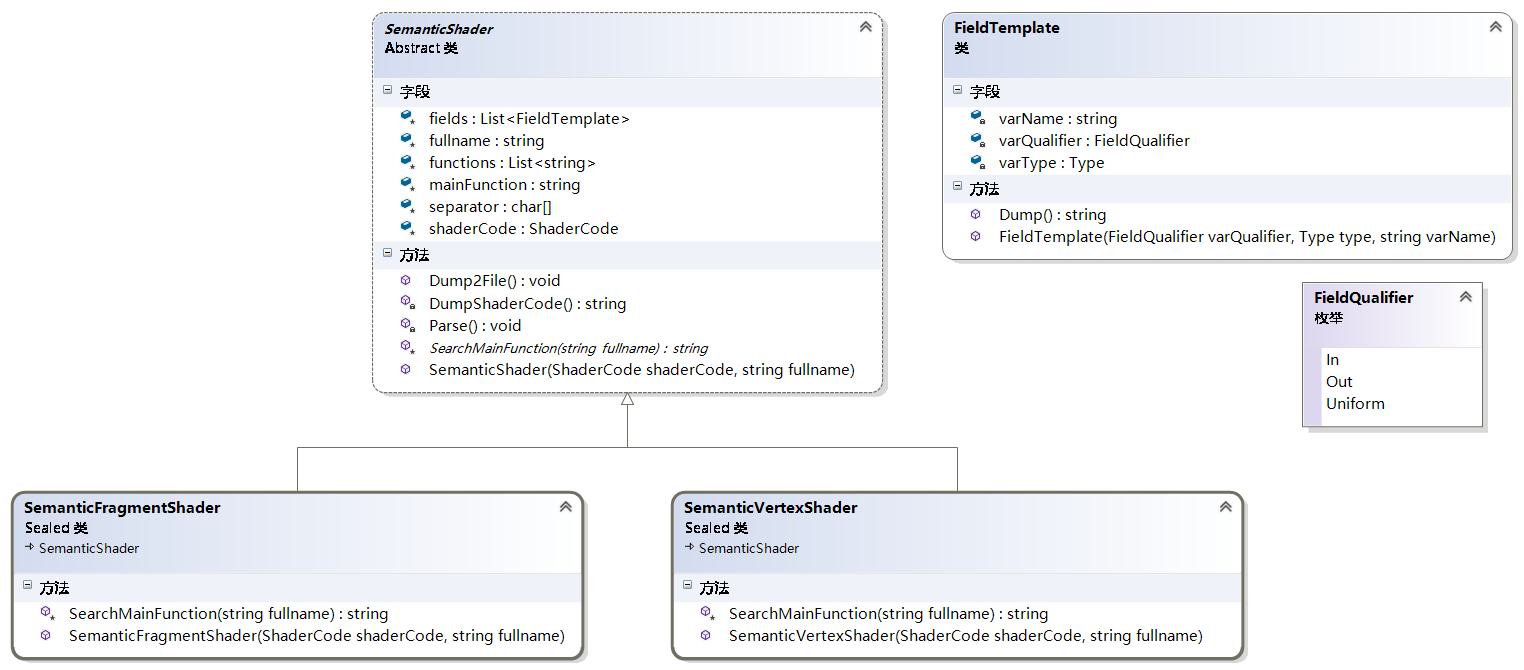The width and height of the screenshot is (1524, 670).
Task: Collapse 方法 section in SemanticVertexShader
Action: 687,586
